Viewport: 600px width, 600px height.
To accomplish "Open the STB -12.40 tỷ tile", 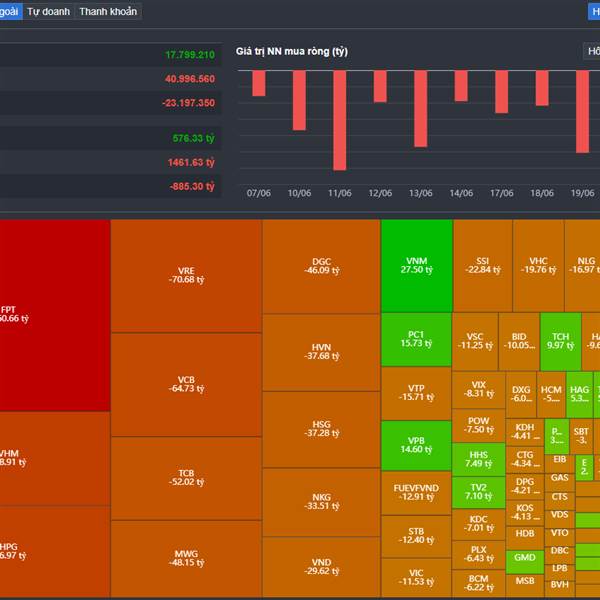I will 416,536.
